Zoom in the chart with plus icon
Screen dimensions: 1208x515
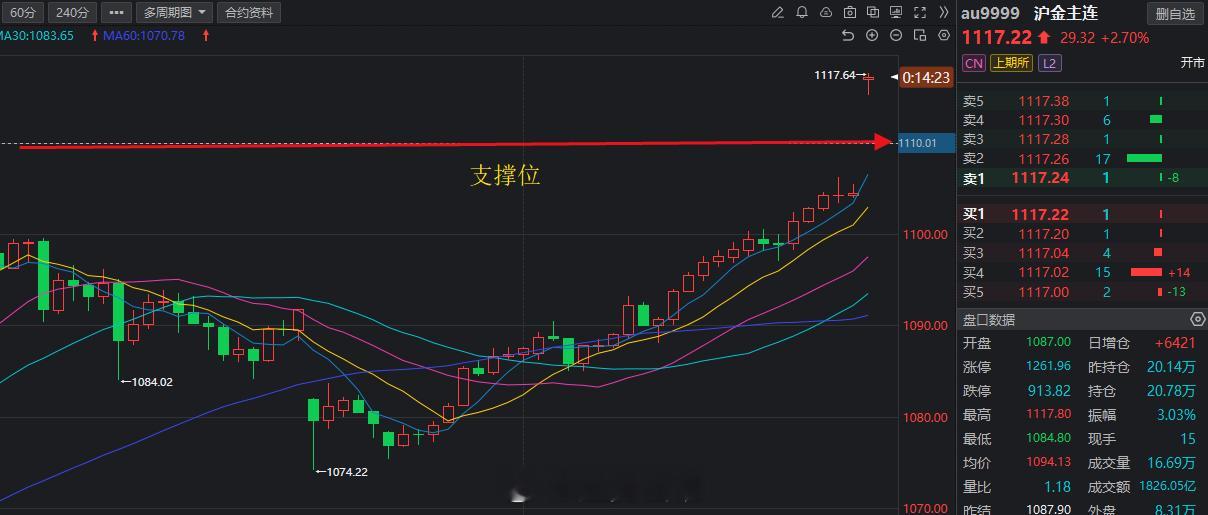click(x=872, y=36)
